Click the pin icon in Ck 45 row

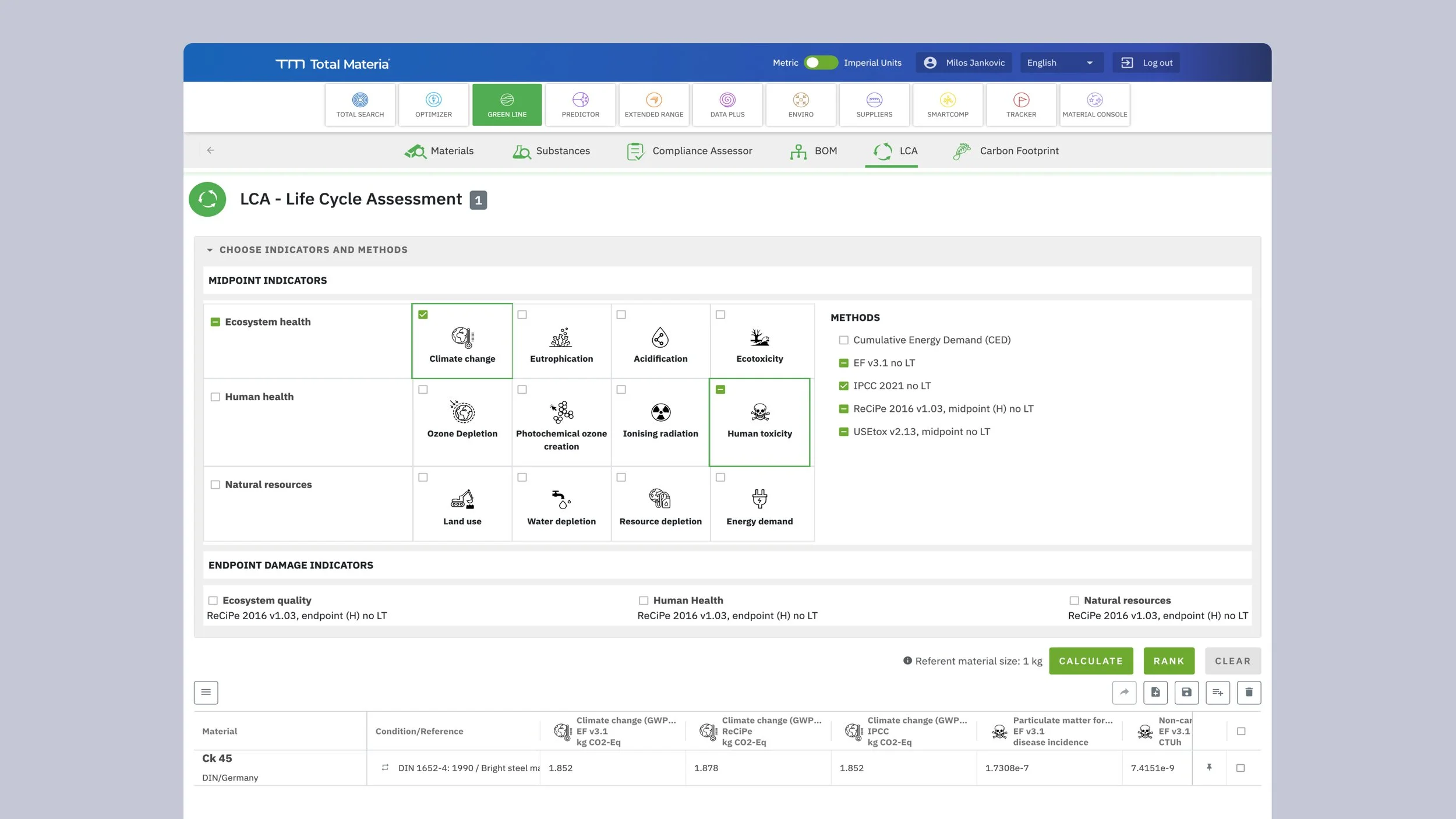pos(1209,767)
